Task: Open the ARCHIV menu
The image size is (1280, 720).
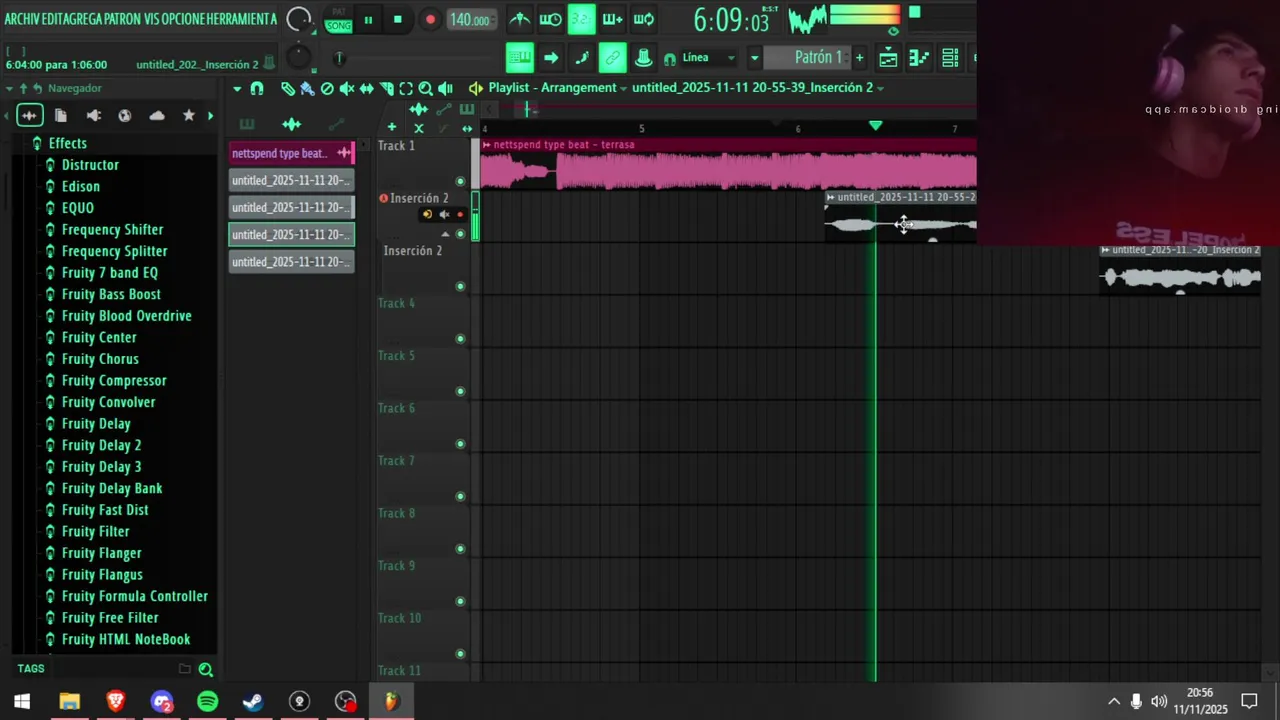Action: coord(21,19)
